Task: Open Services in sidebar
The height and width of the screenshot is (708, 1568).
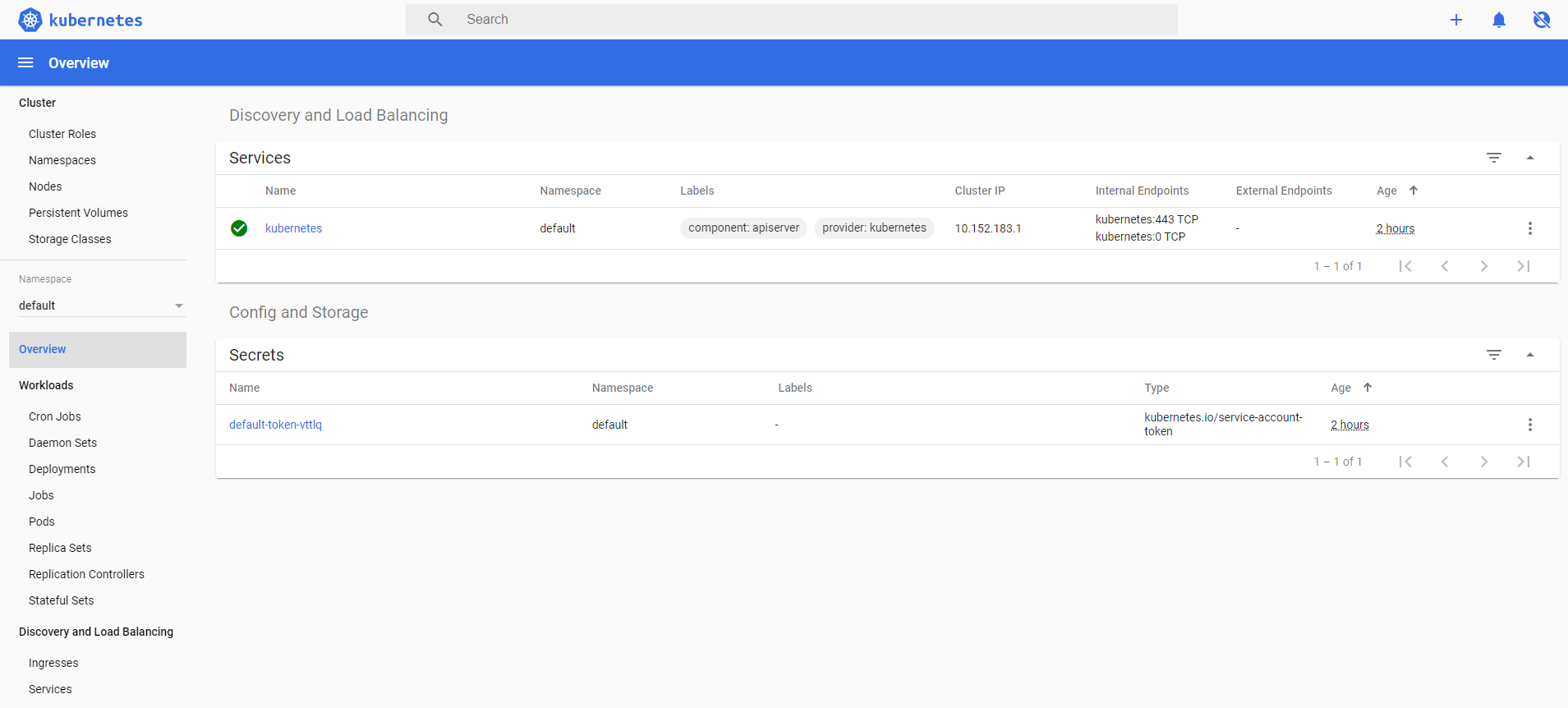Action: click(50, 689)
